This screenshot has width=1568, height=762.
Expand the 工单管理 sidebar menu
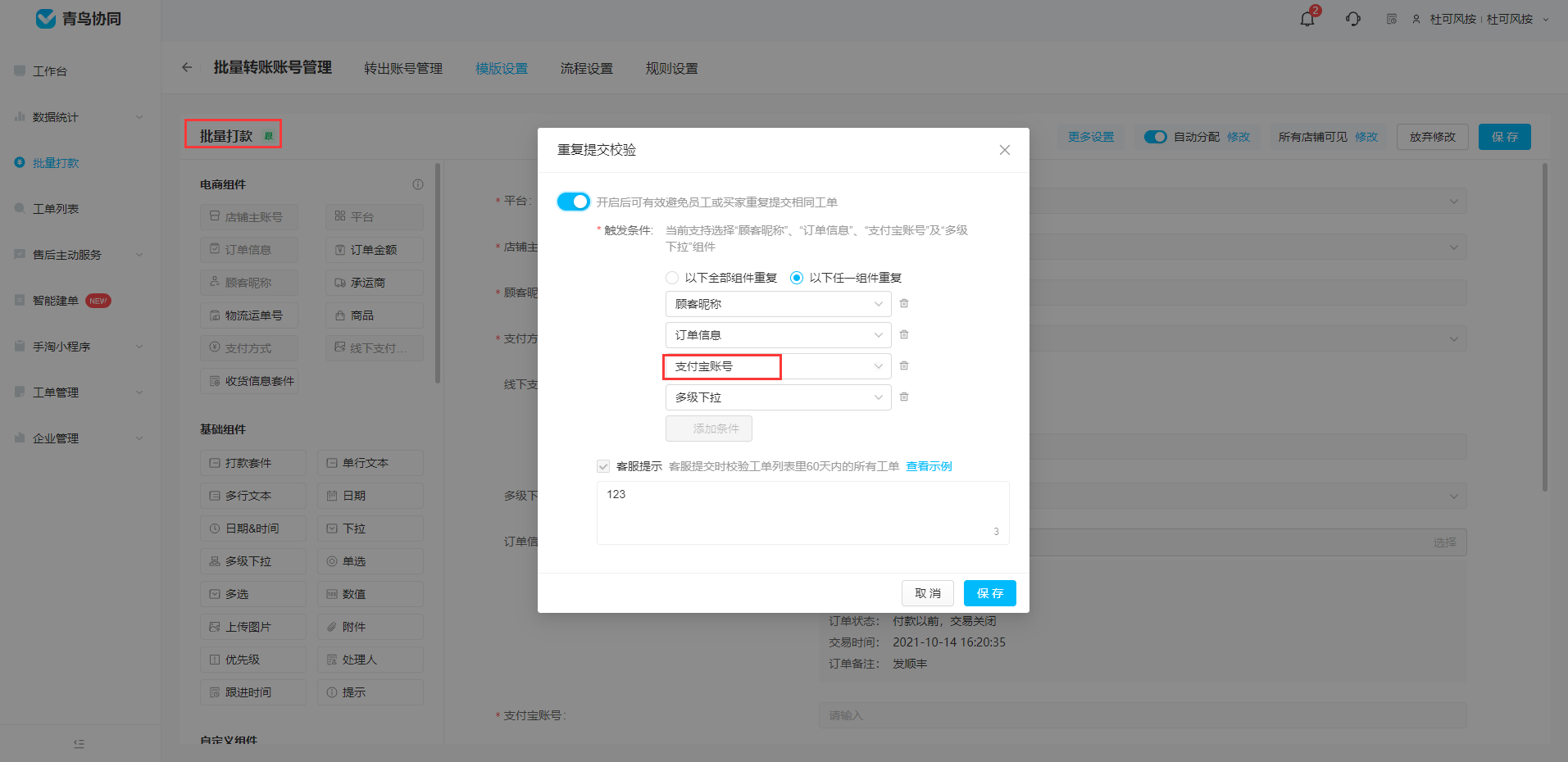[x=80, y=392]
